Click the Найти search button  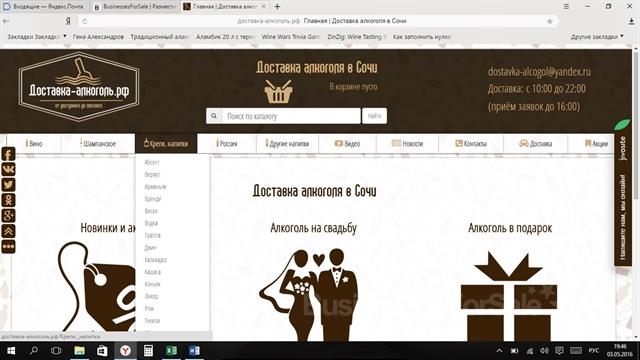coord(374,116)
